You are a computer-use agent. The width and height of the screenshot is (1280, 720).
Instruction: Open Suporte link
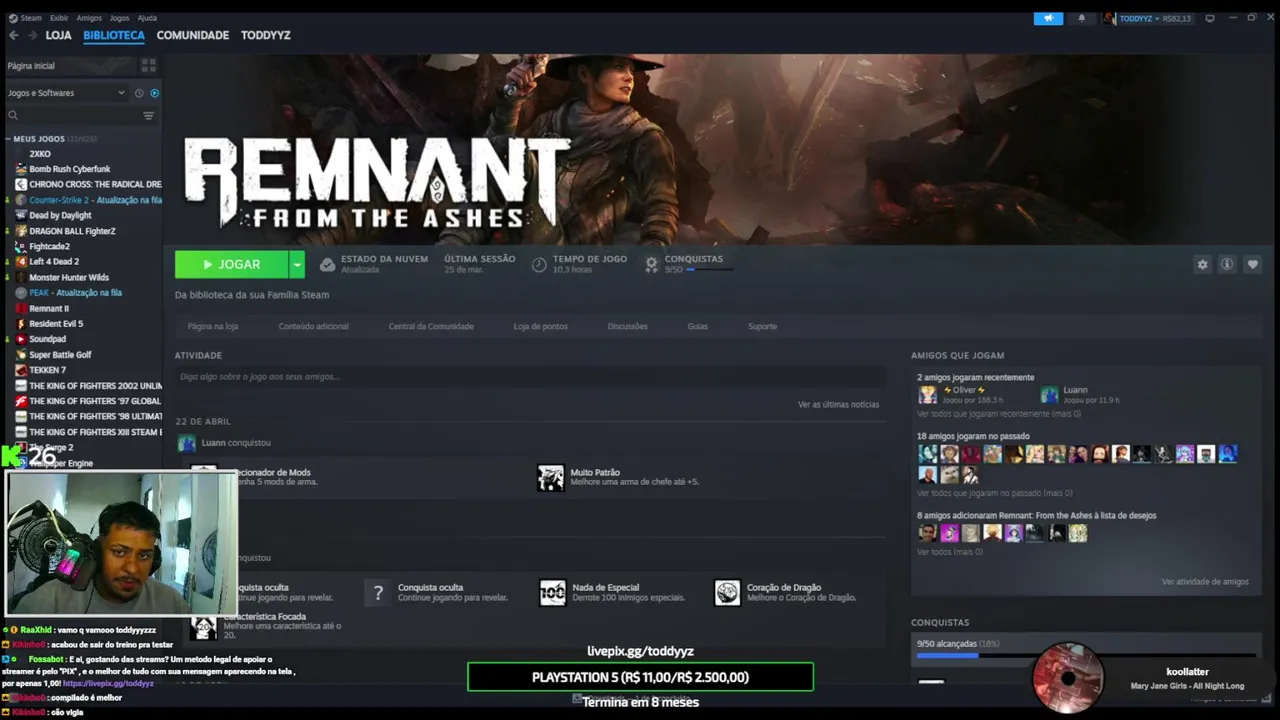(763, 326)
